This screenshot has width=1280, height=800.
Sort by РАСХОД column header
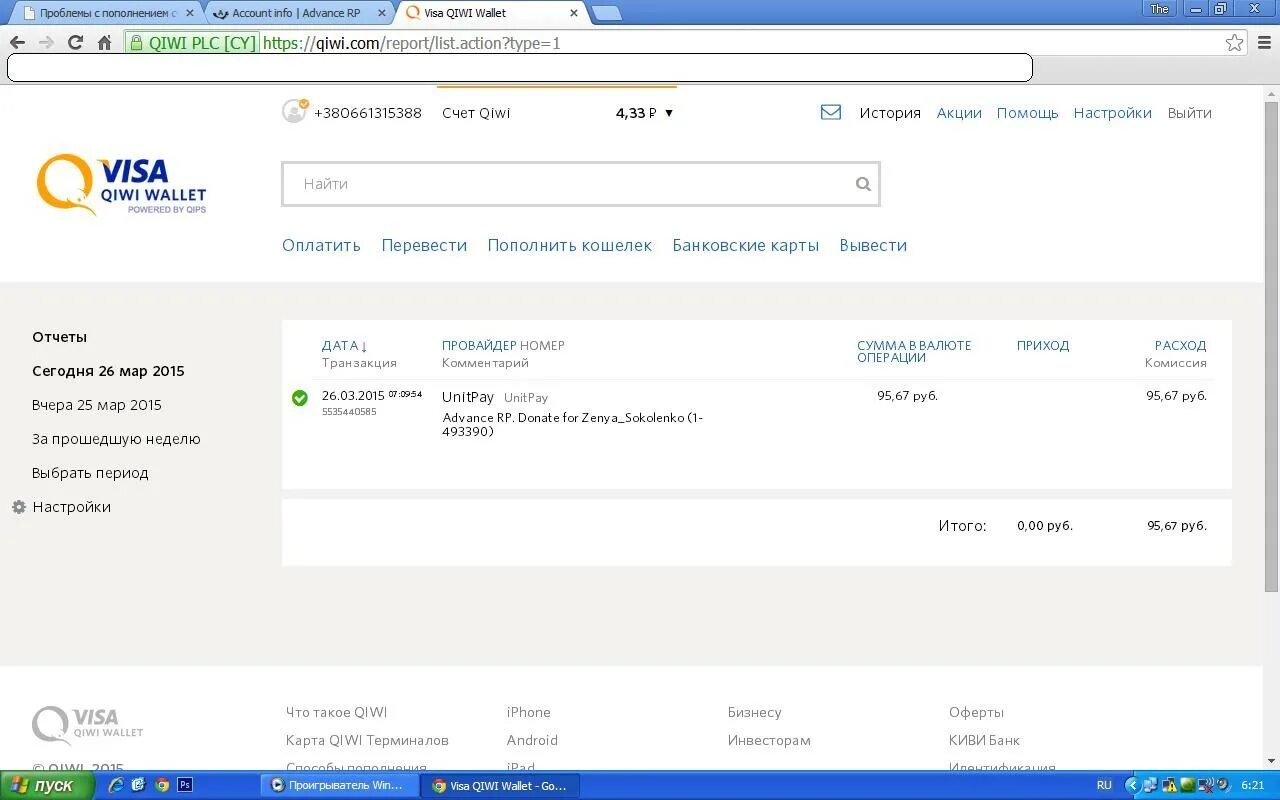pos(1180,345)
